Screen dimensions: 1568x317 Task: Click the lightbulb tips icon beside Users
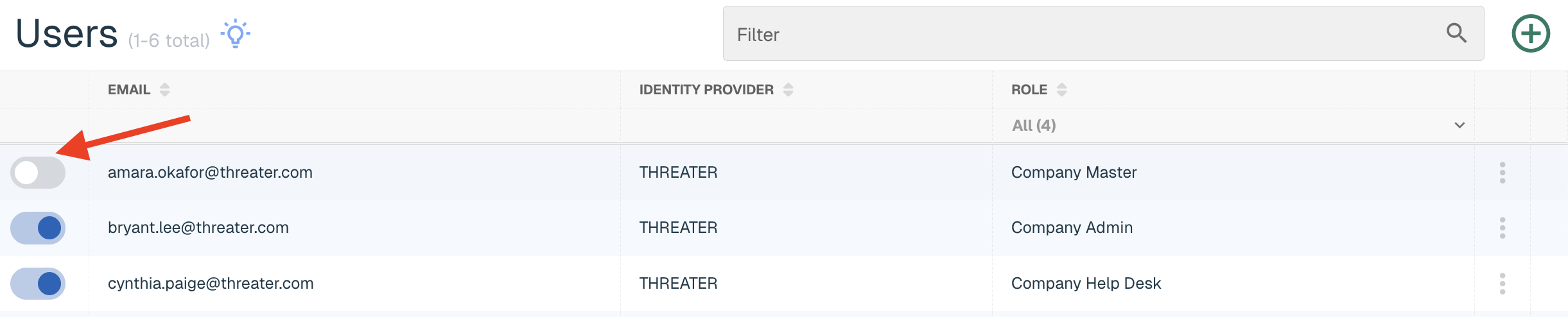tap(236, 33)
